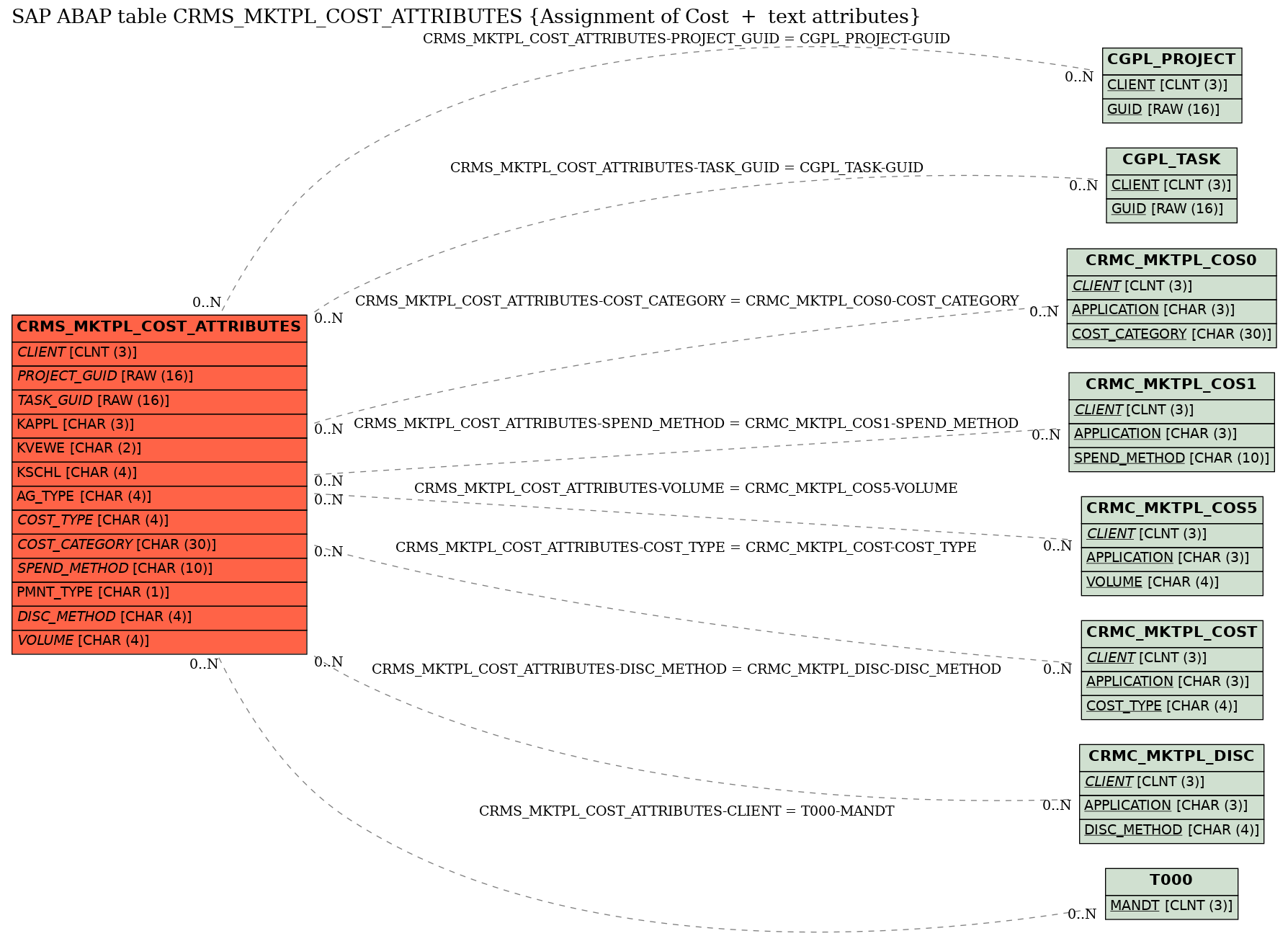This screenshot has width=1288, height=936.
Task: Click the DISC_METHOD = CRMC_MKTPL_DISC relation label
Action: point(687,669)
